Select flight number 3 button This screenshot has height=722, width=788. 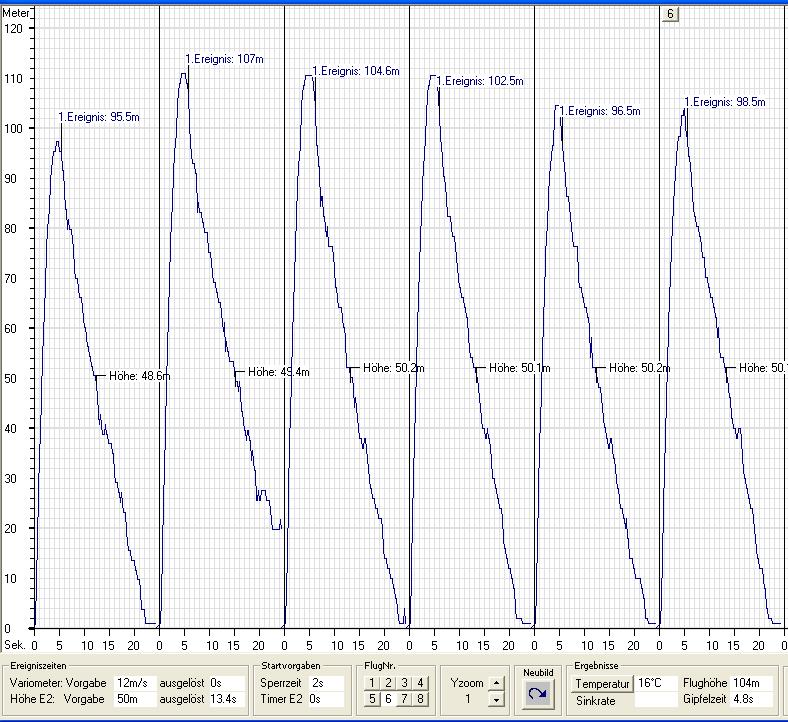tap(404, 683)
